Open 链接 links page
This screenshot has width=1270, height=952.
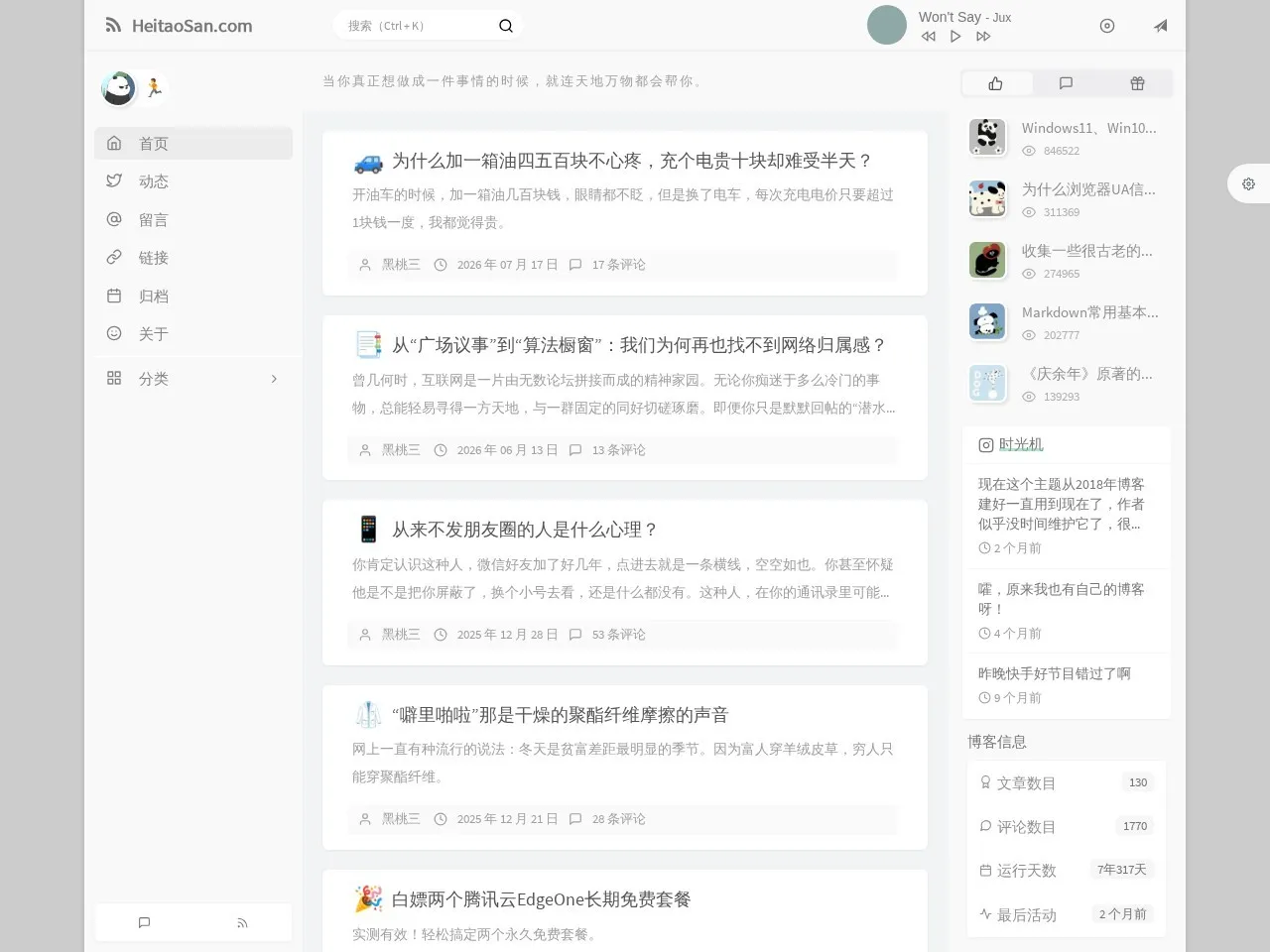coord(193,257)
